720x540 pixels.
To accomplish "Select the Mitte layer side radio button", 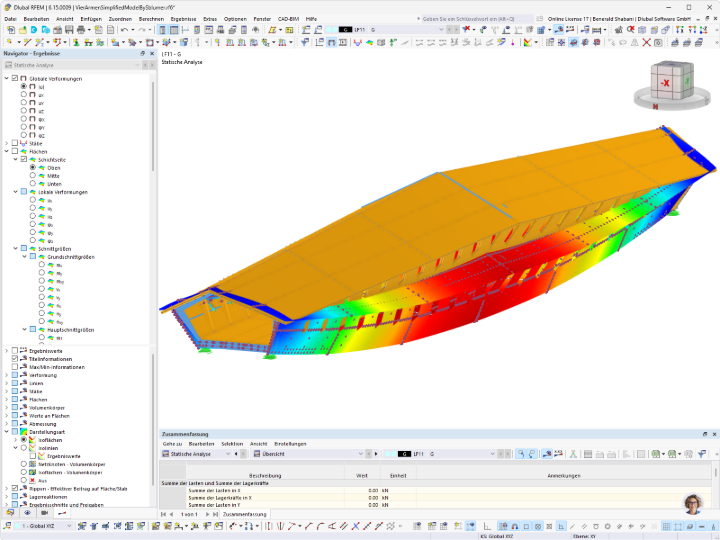I will tap(33, 175).
